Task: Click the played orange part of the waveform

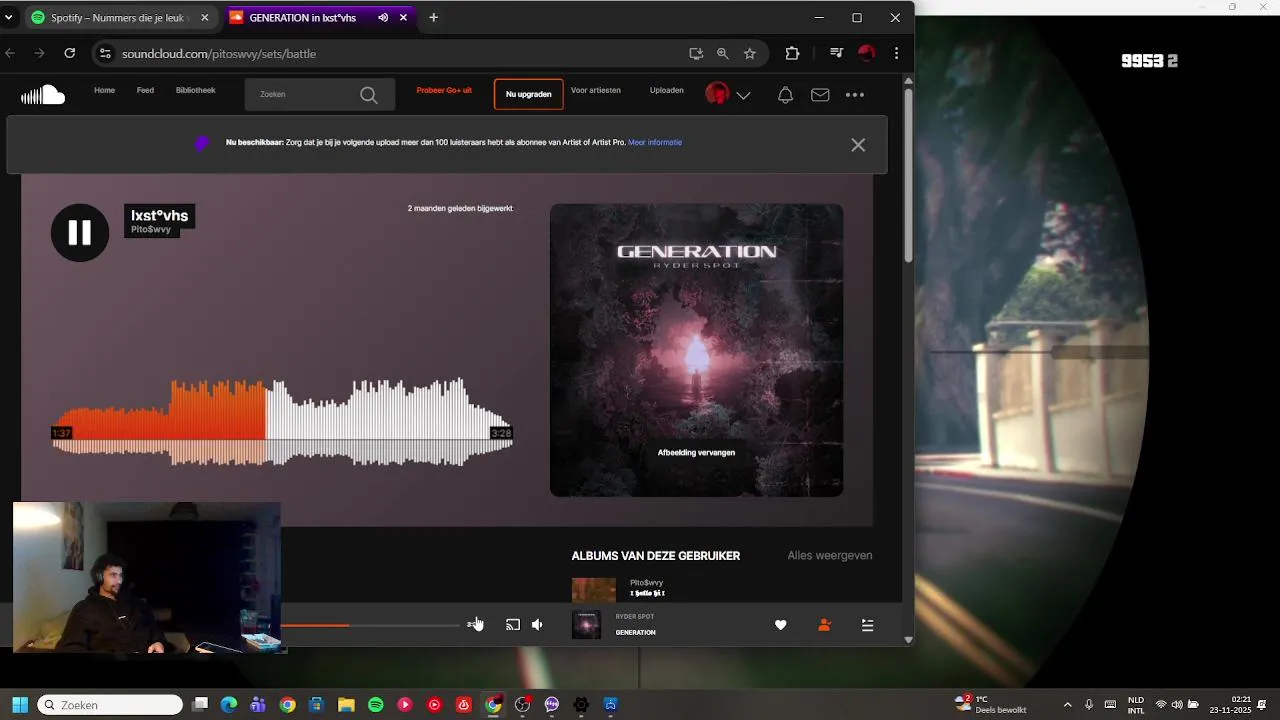Action: click(x=160, y=420)
